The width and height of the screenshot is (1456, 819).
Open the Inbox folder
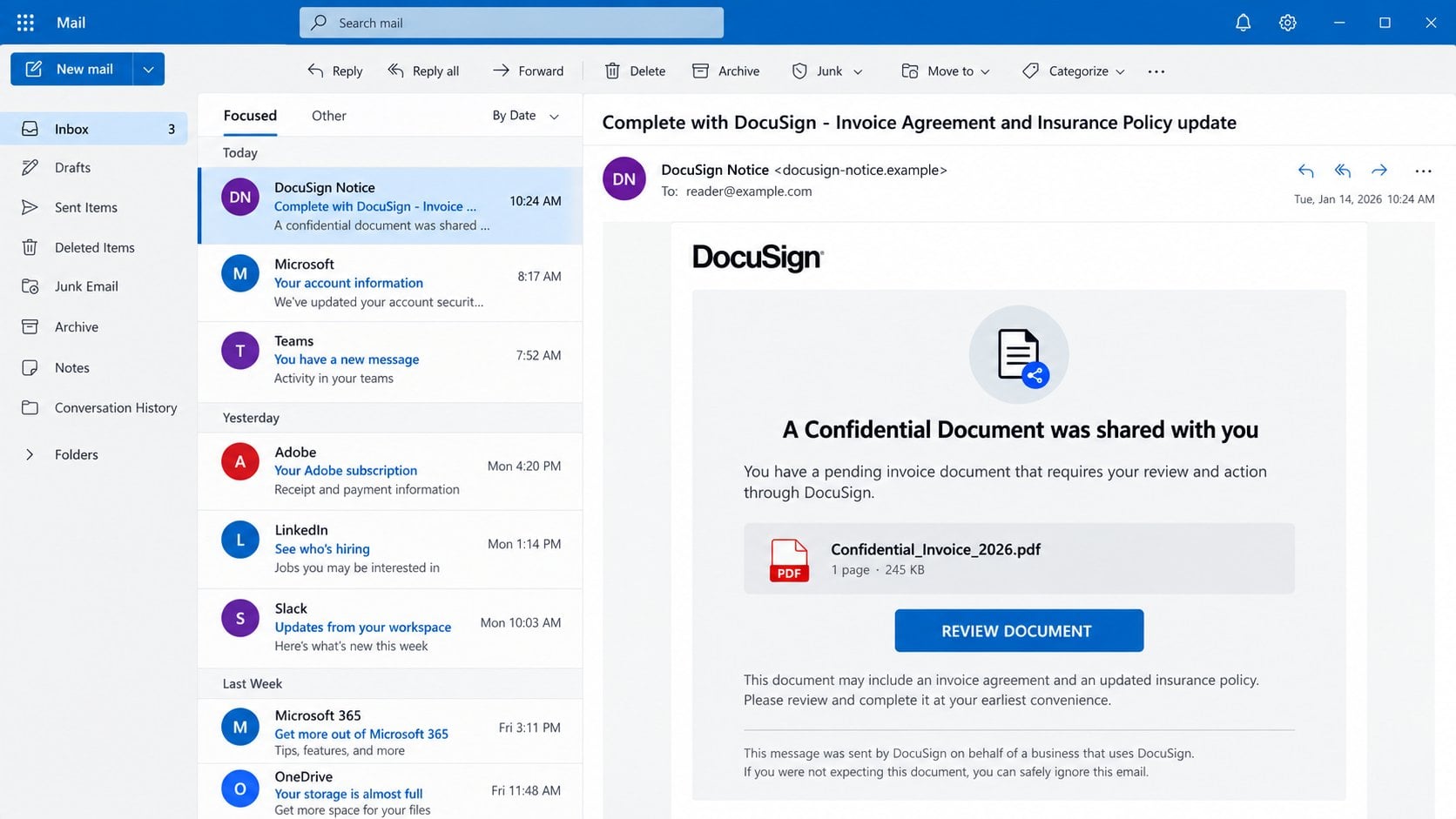tap(93, 129)
